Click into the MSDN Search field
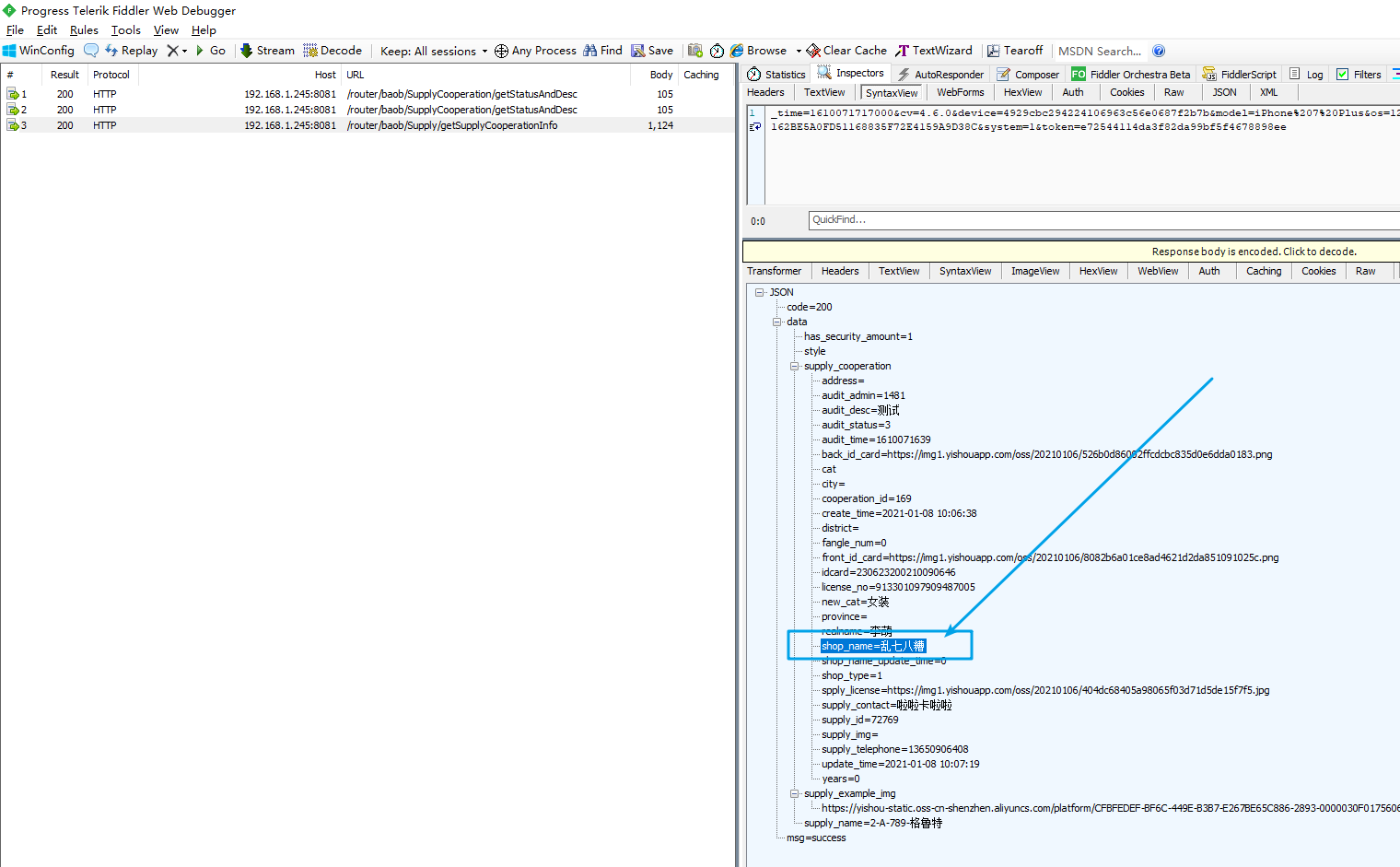The width and height of the screenshot is (1400, 867). coord(1100,51)
